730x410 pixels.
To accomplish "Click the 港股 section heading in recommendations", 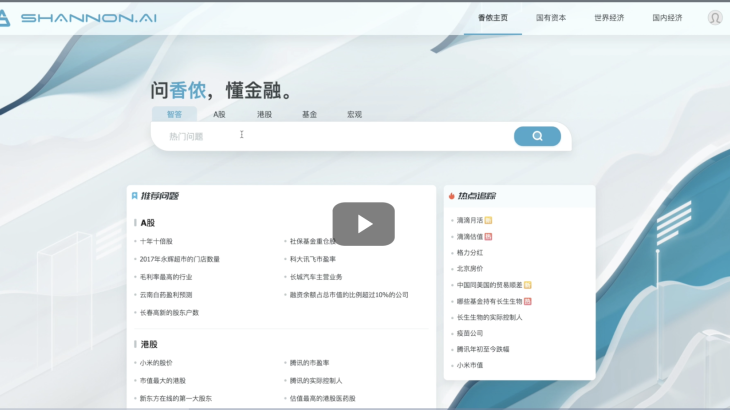I will point(149,344).
